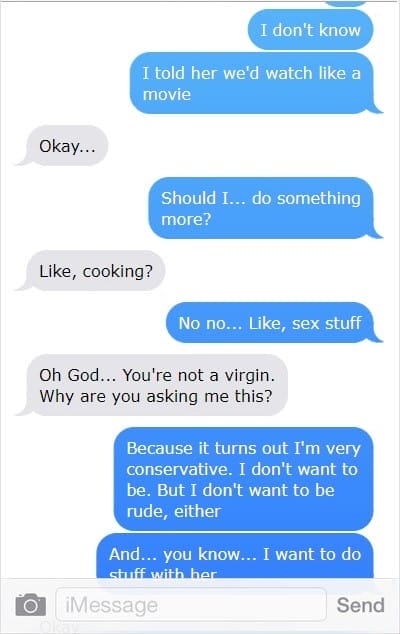Viewport: 400px width, 634px height.
Task: Click the faded "Okay" text at bottom
Action: (60, 627)
